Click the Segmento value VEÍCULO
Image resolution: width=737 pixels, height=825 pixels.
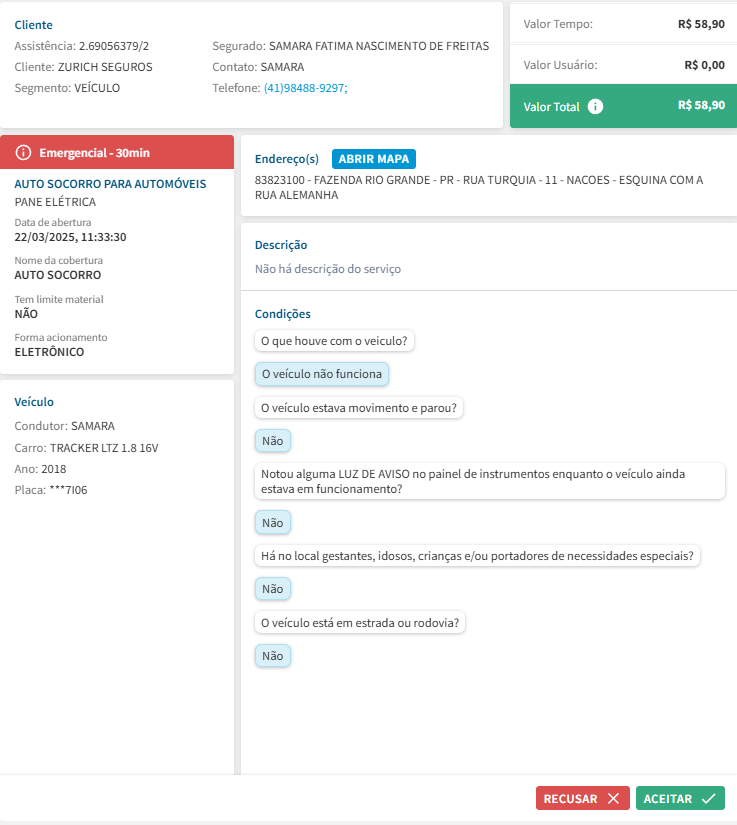pos(97,88)
